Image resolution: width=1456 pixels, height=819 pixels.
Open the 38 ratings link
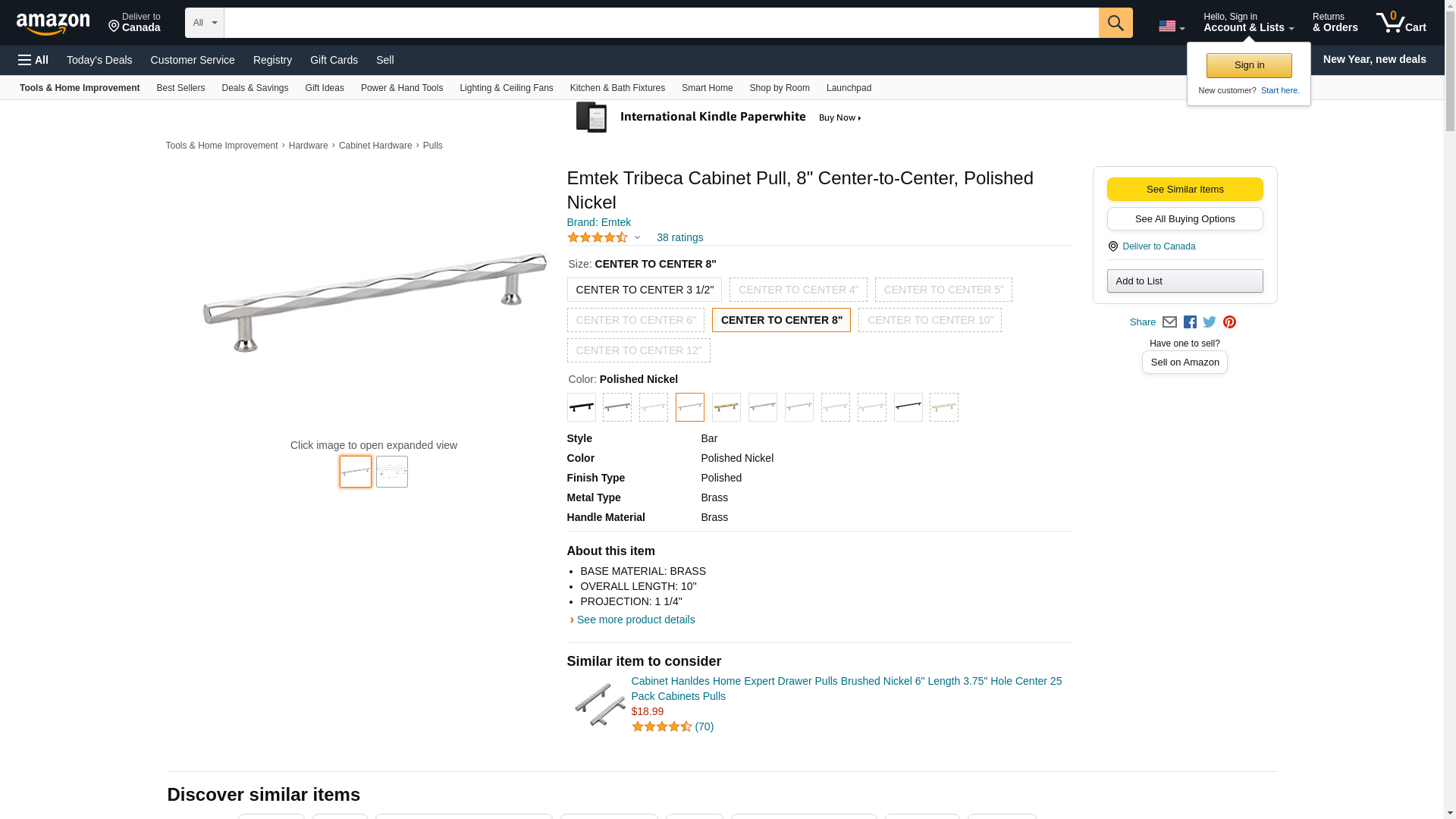click(679, 237)
